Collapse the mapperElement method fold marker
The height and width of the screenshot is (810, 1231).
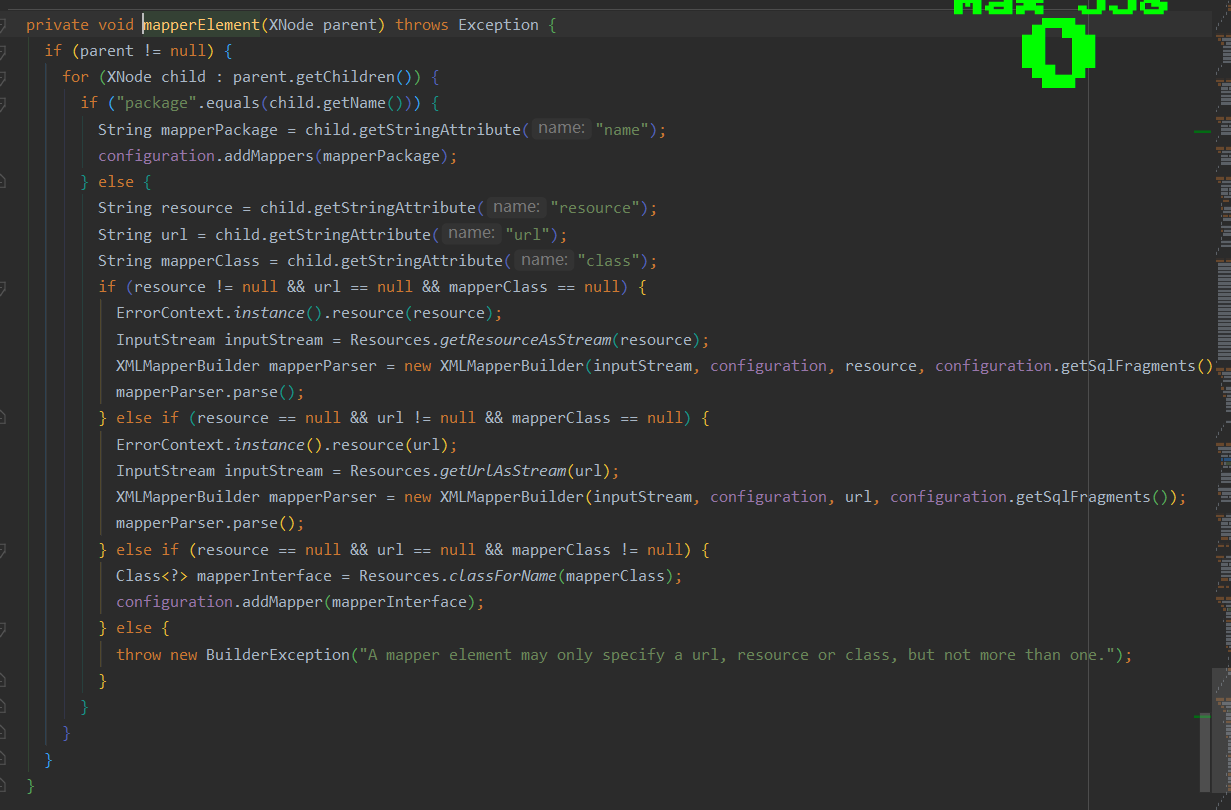(x=2, y=25)
